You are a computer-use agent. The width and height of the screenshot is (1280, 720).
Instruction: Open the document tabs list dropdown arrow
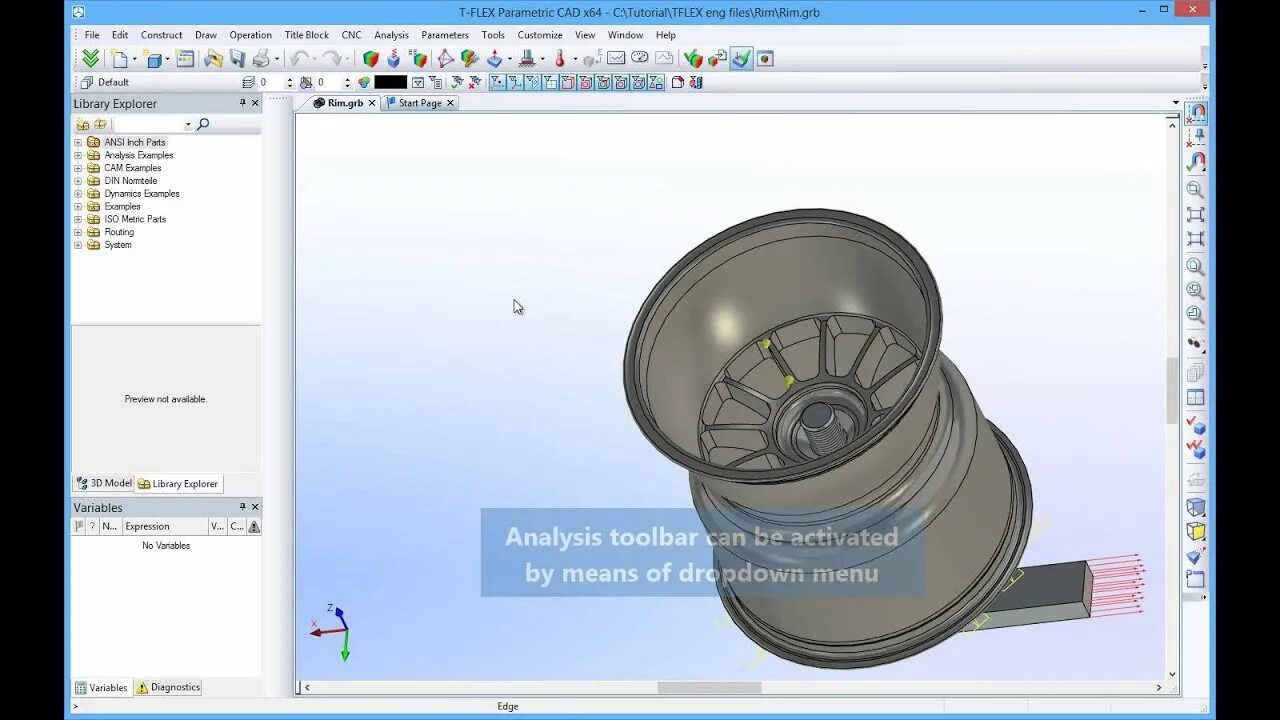coord(1176,103)
